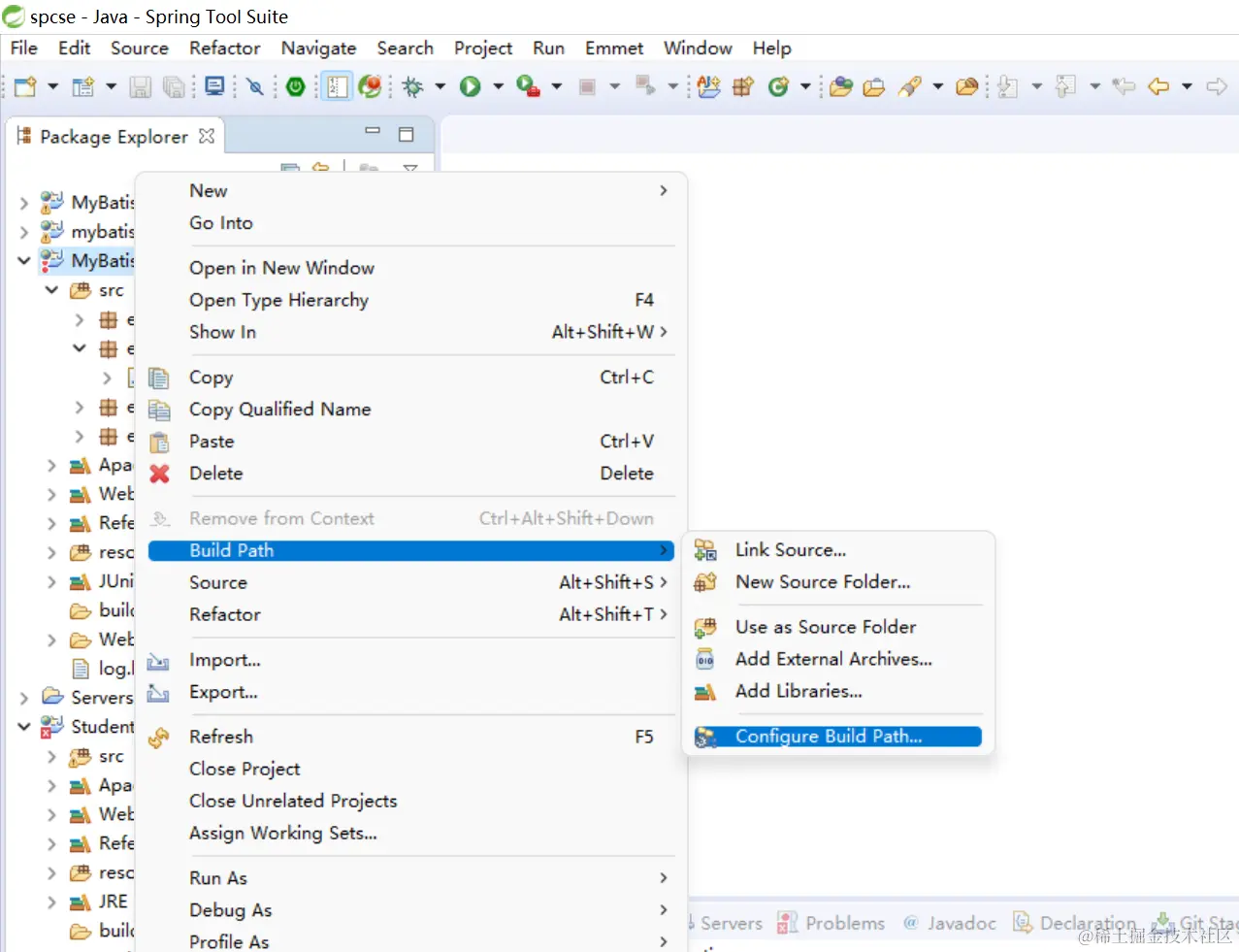Open the Window menu
This screenshot has width=1239, height=952.
(697, 48)
